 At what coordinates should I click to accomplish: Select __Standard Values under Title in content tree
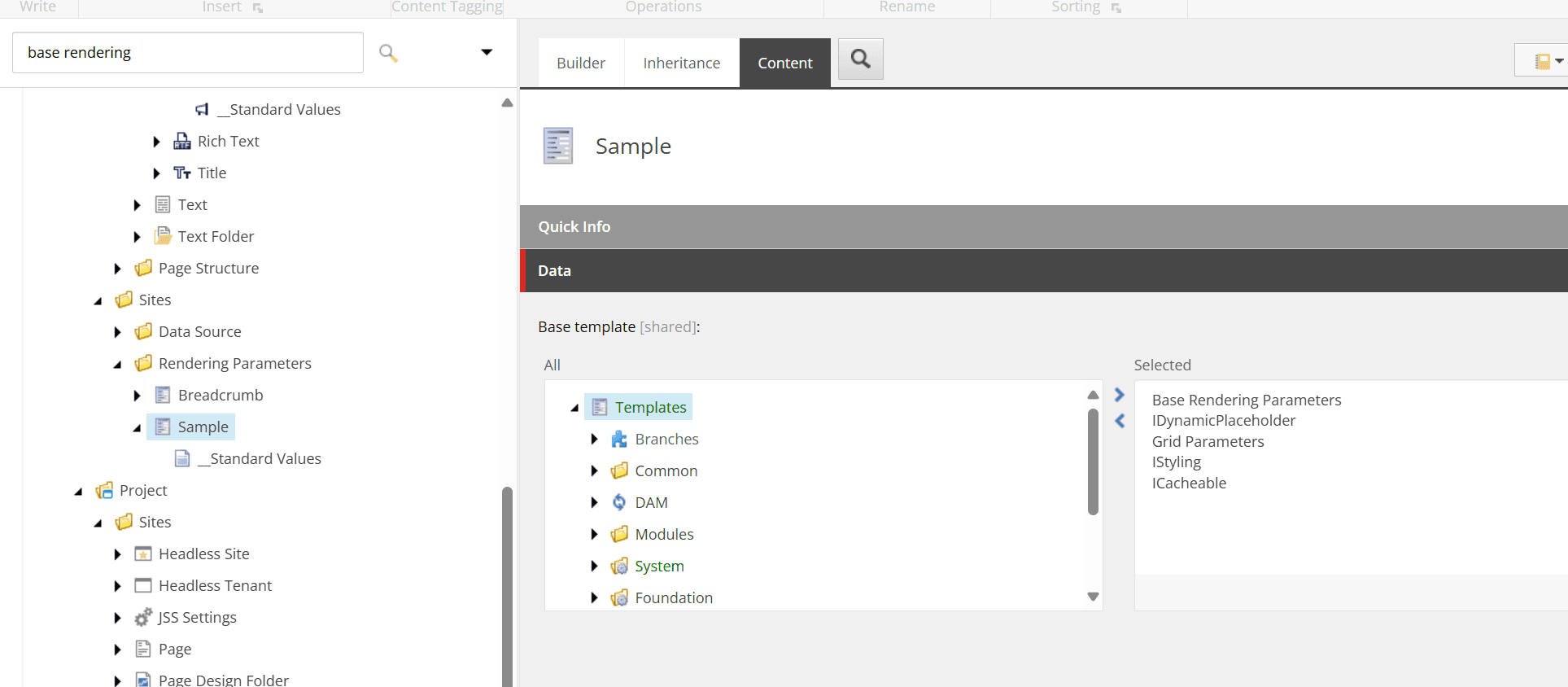(278, 109)
